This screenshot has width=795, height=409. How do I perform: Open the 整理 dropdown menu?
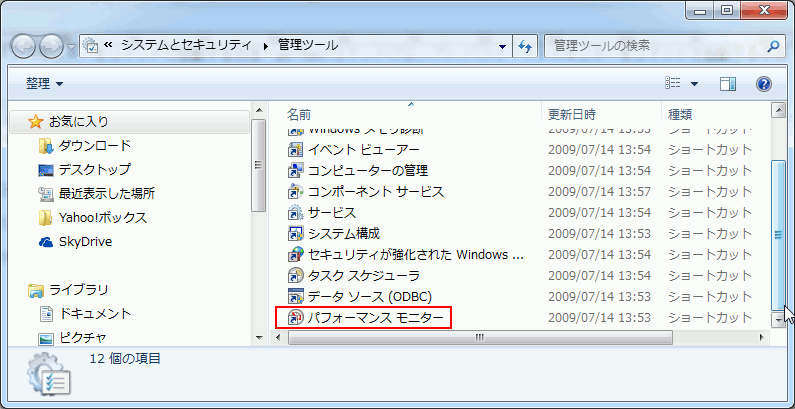click(44, 84)
